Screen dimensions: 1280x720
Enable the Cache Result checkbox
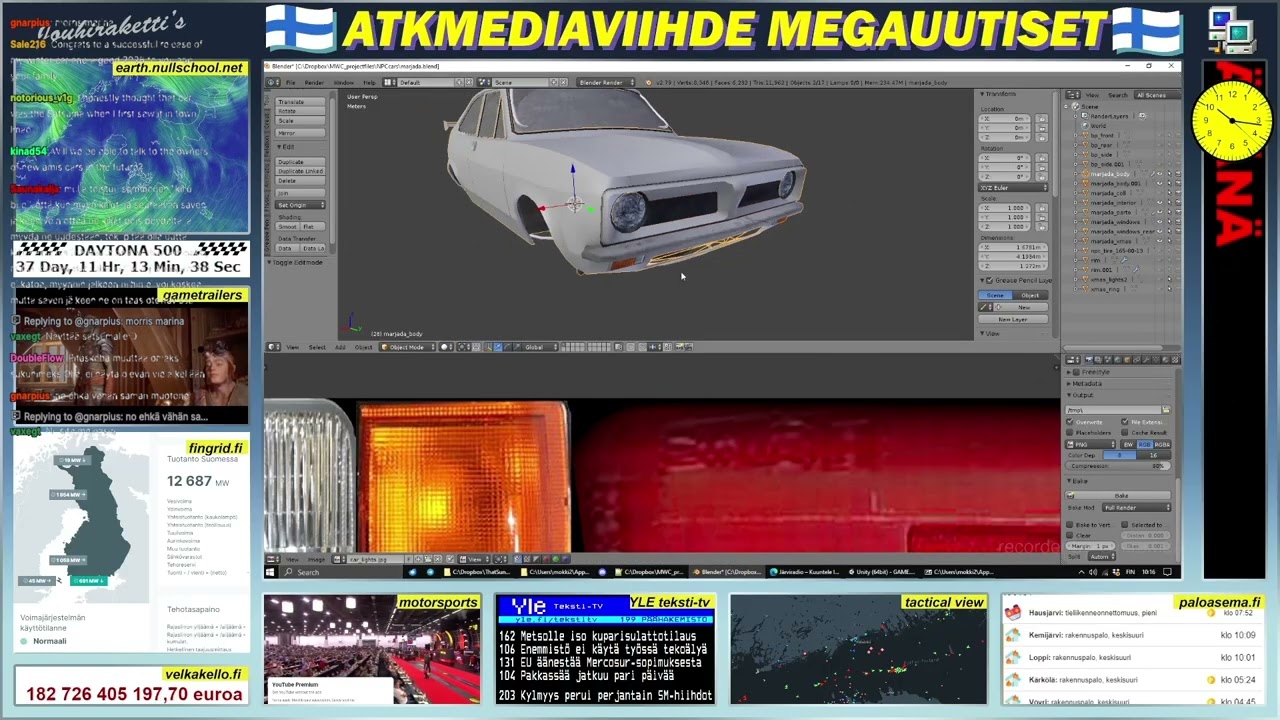[x=1124, y=433]
